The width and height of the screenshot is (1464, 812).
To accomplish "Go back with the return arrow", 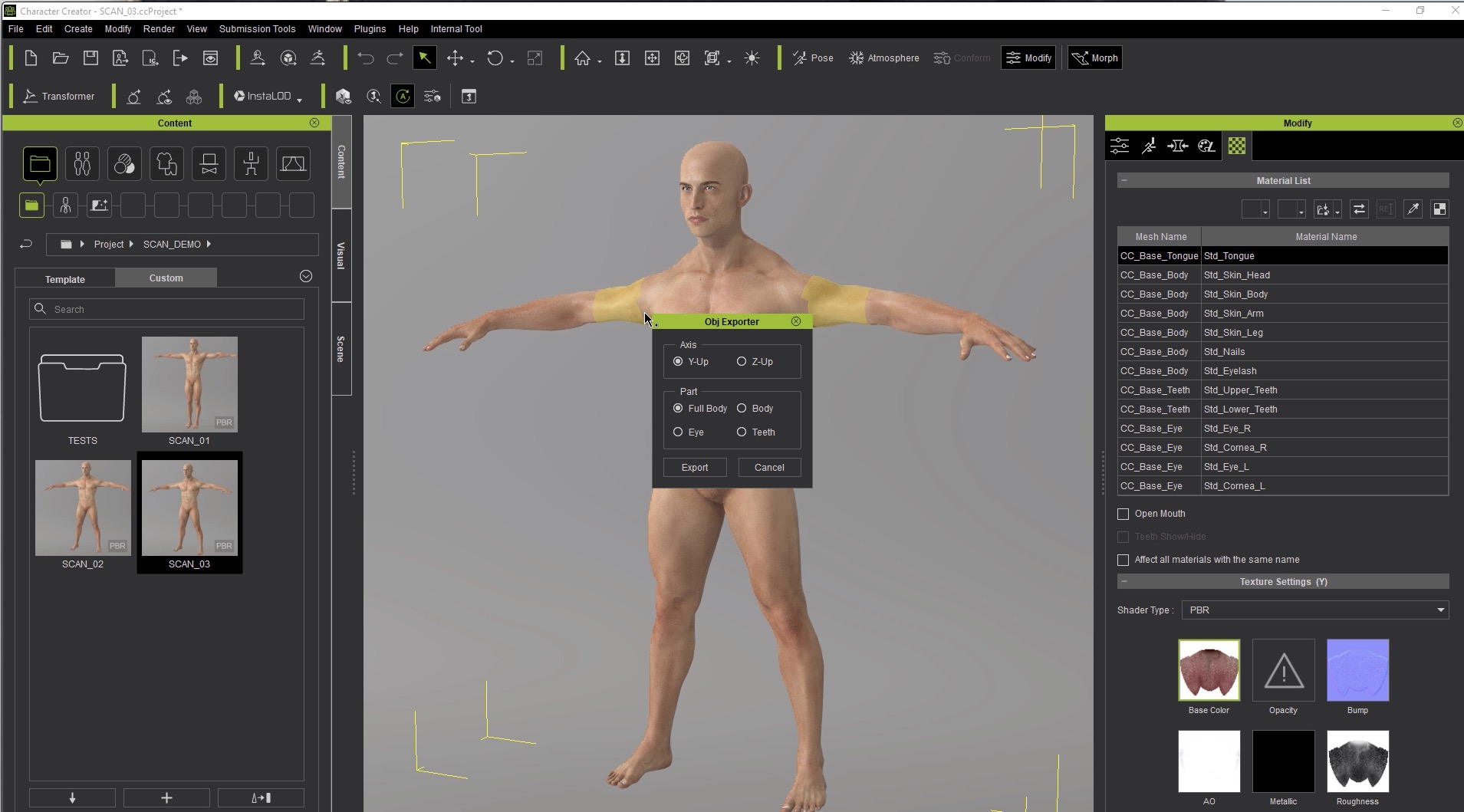I will coord(26,245).
